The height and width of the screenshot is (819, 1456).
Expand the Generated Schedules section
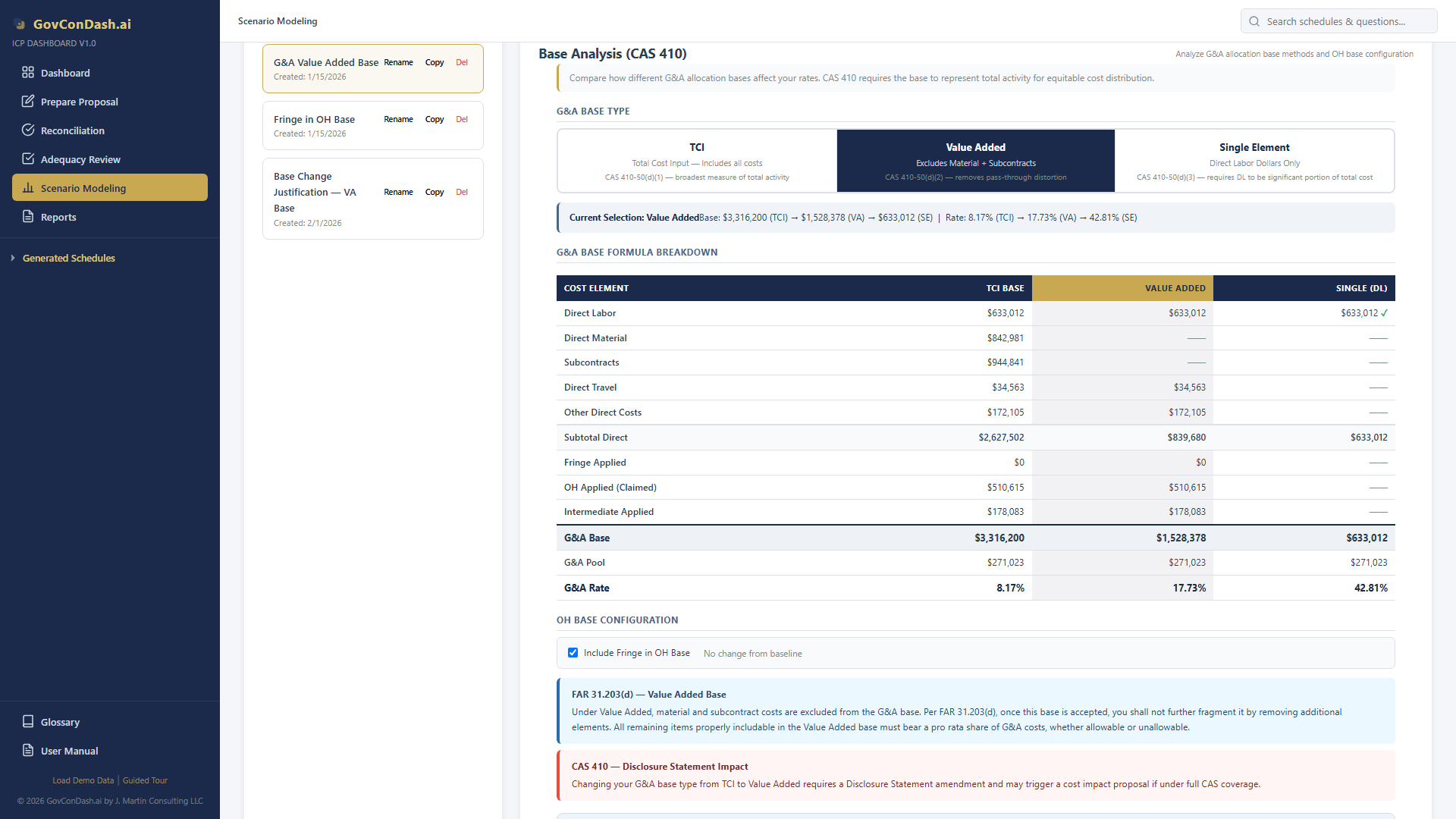coord(68,258)
